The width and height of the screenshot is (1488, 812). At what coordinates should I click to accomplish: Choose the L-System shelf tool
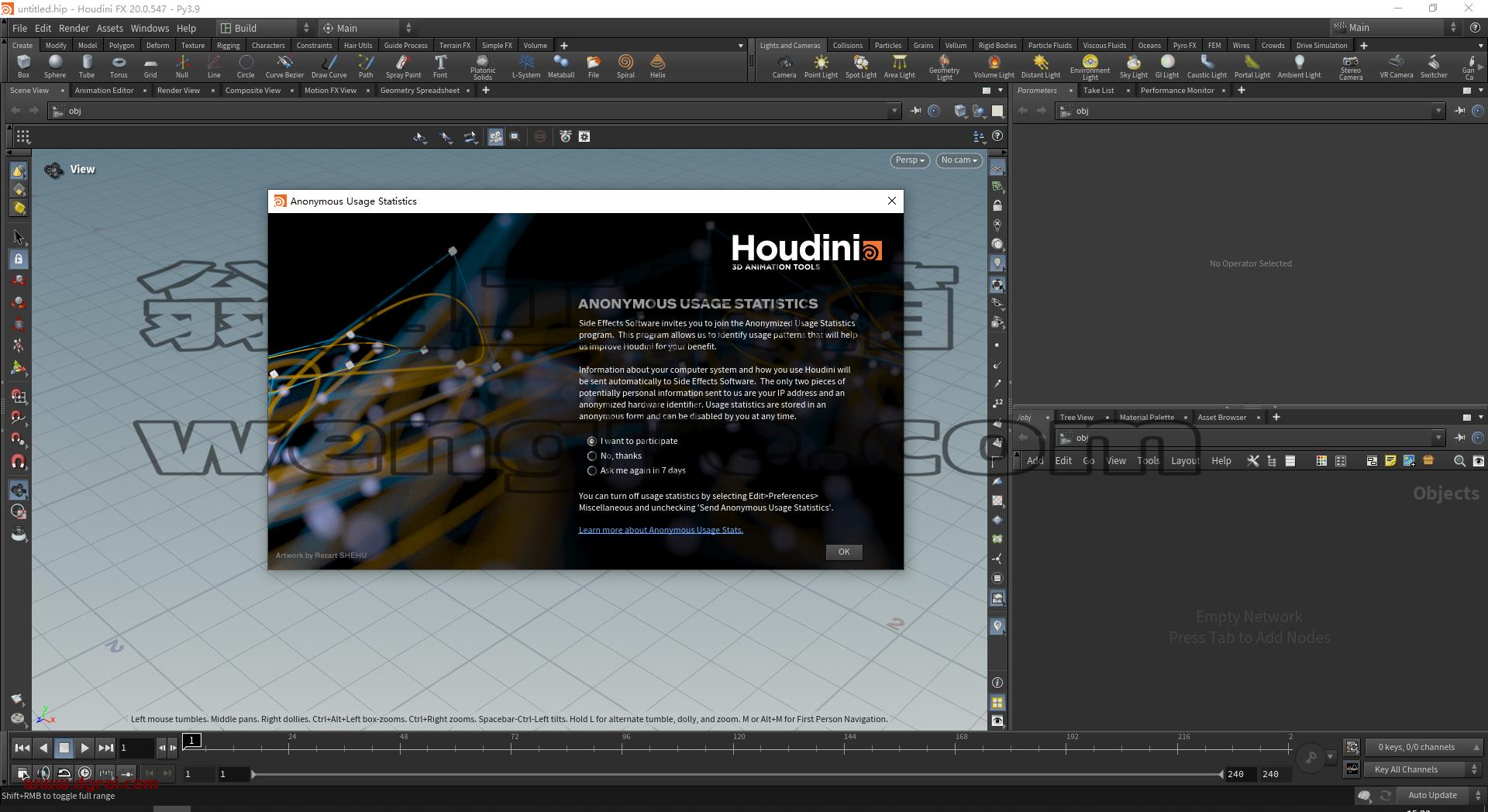[x=526, y=67]
